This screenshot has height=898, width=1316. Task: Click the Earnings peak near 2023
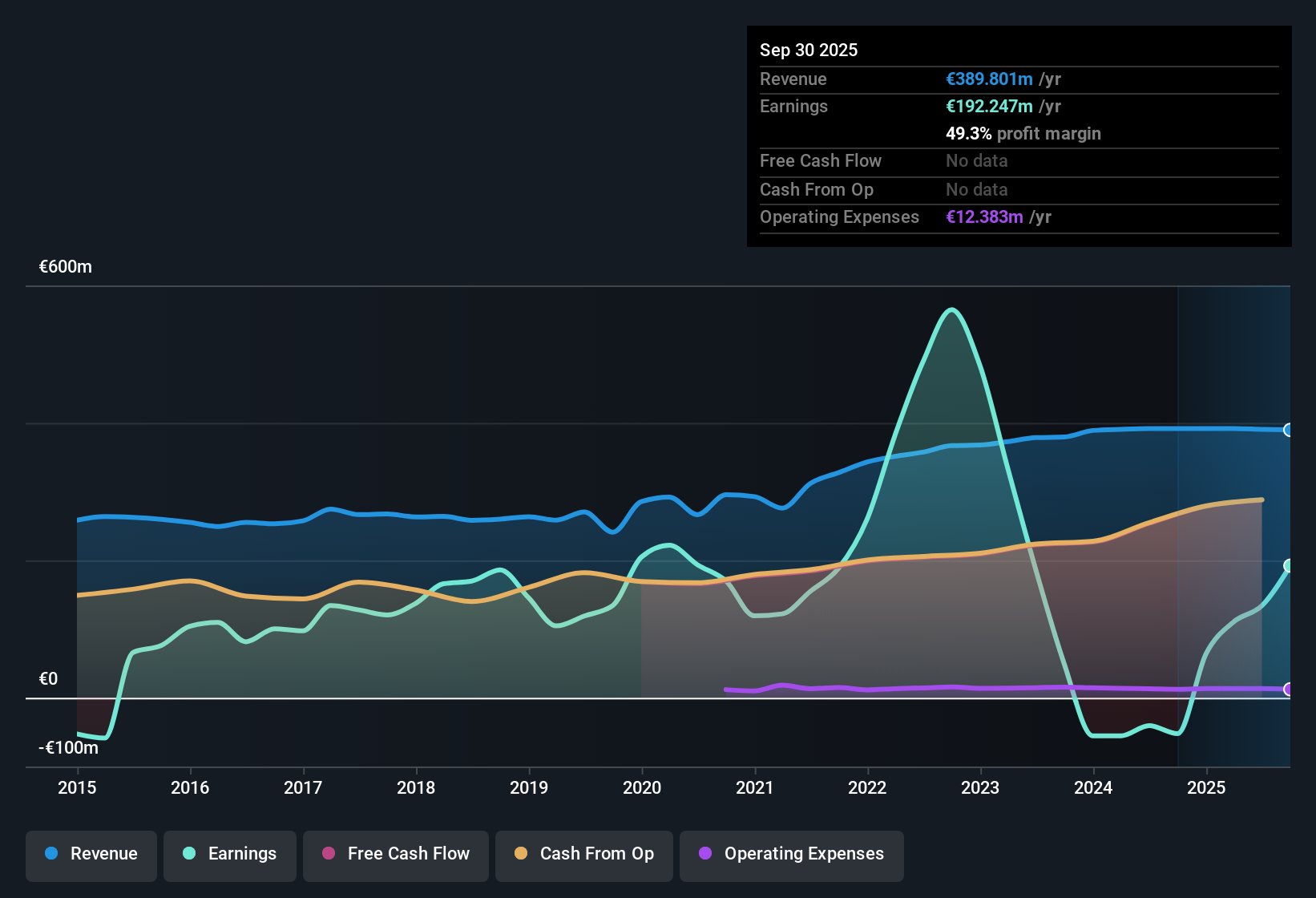[x=951, y=309]
